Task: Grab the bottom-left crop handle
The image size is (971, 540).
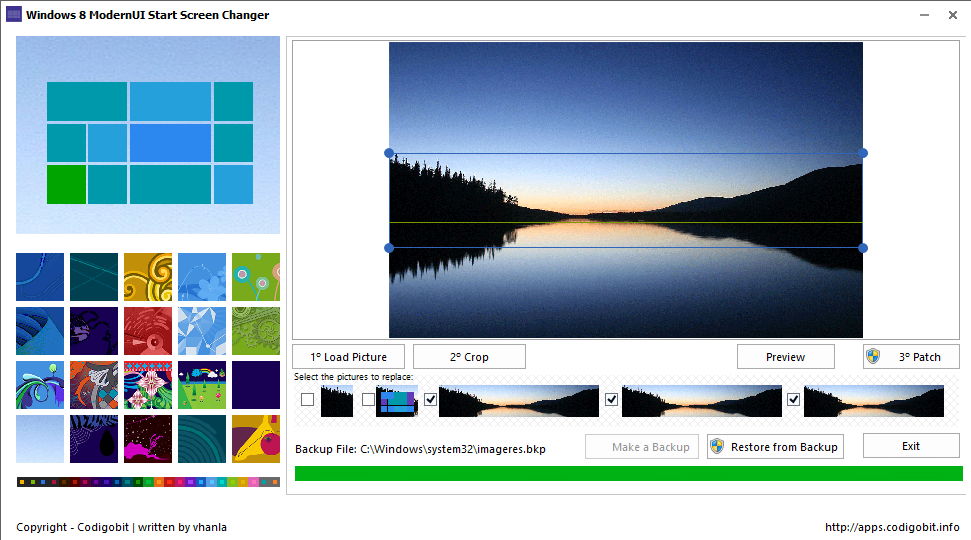Action: coord(389,248)
